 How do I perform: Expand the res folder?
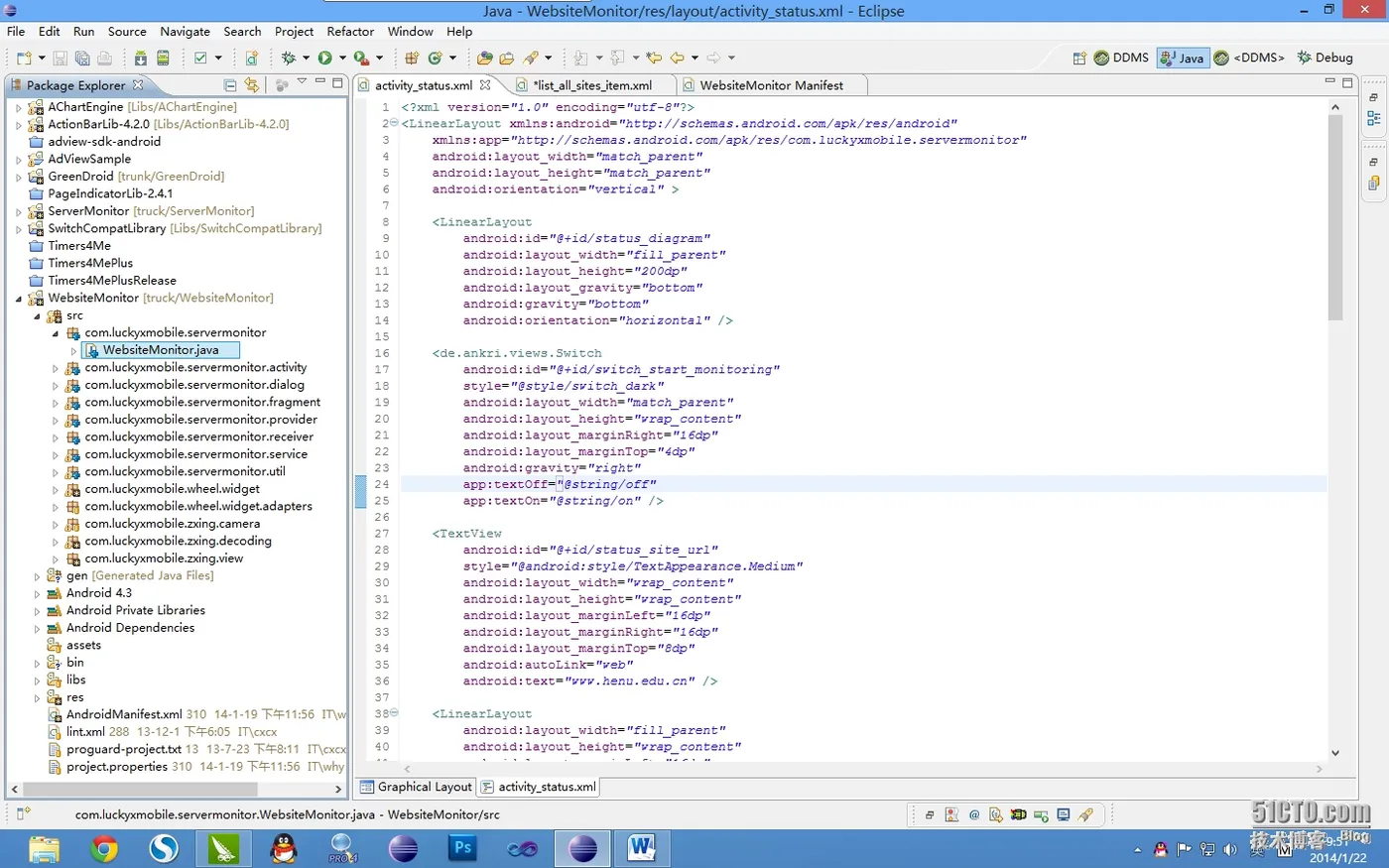pos(38,698)
